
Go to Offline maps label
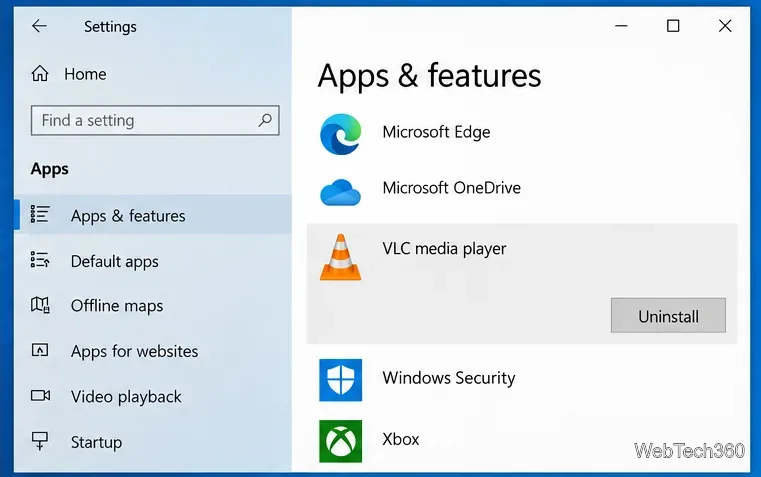117,306
